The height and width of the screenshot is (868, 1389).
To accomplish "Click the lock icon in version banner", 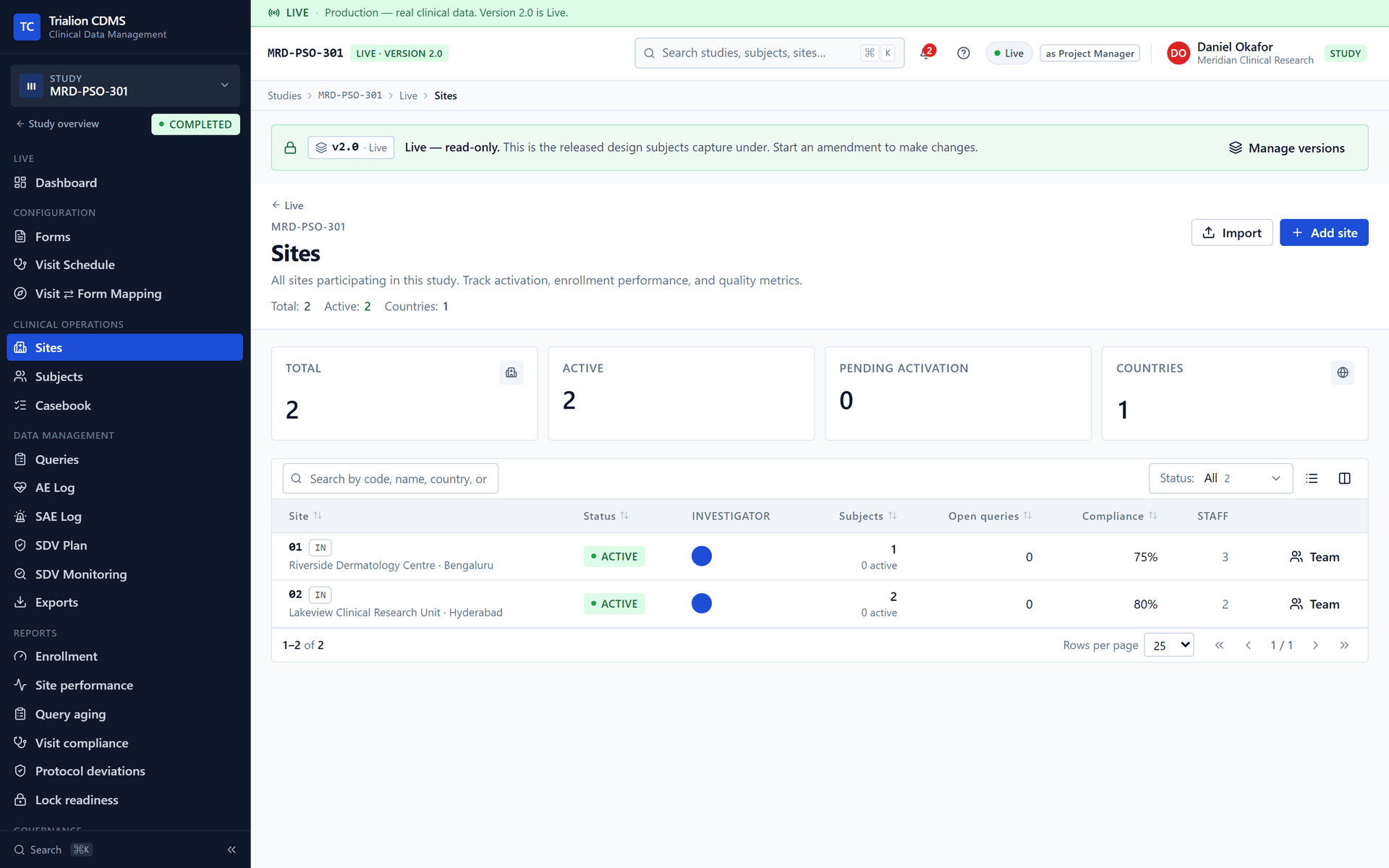I will (290, 148).
